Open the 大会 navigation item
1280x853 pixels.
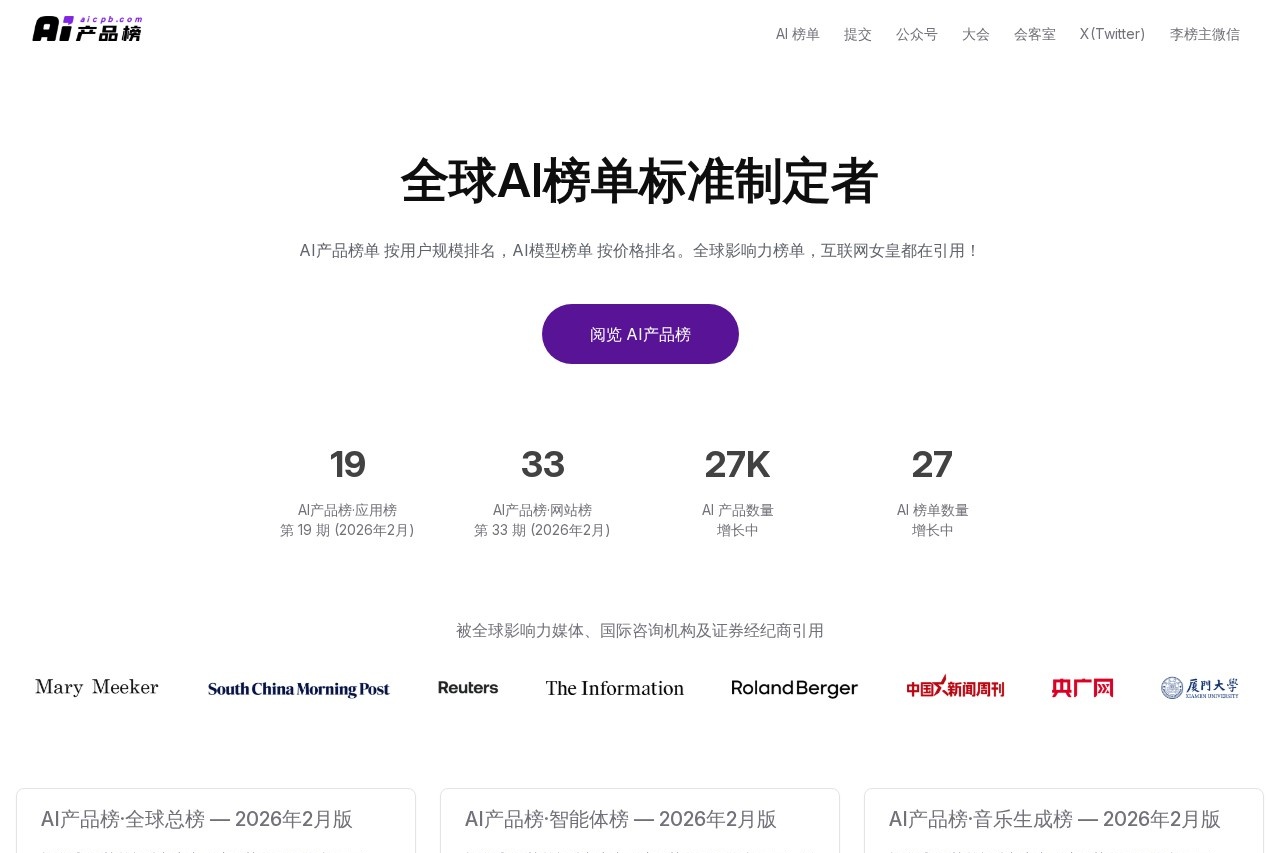pyautogui.click(x=975, y=34)
